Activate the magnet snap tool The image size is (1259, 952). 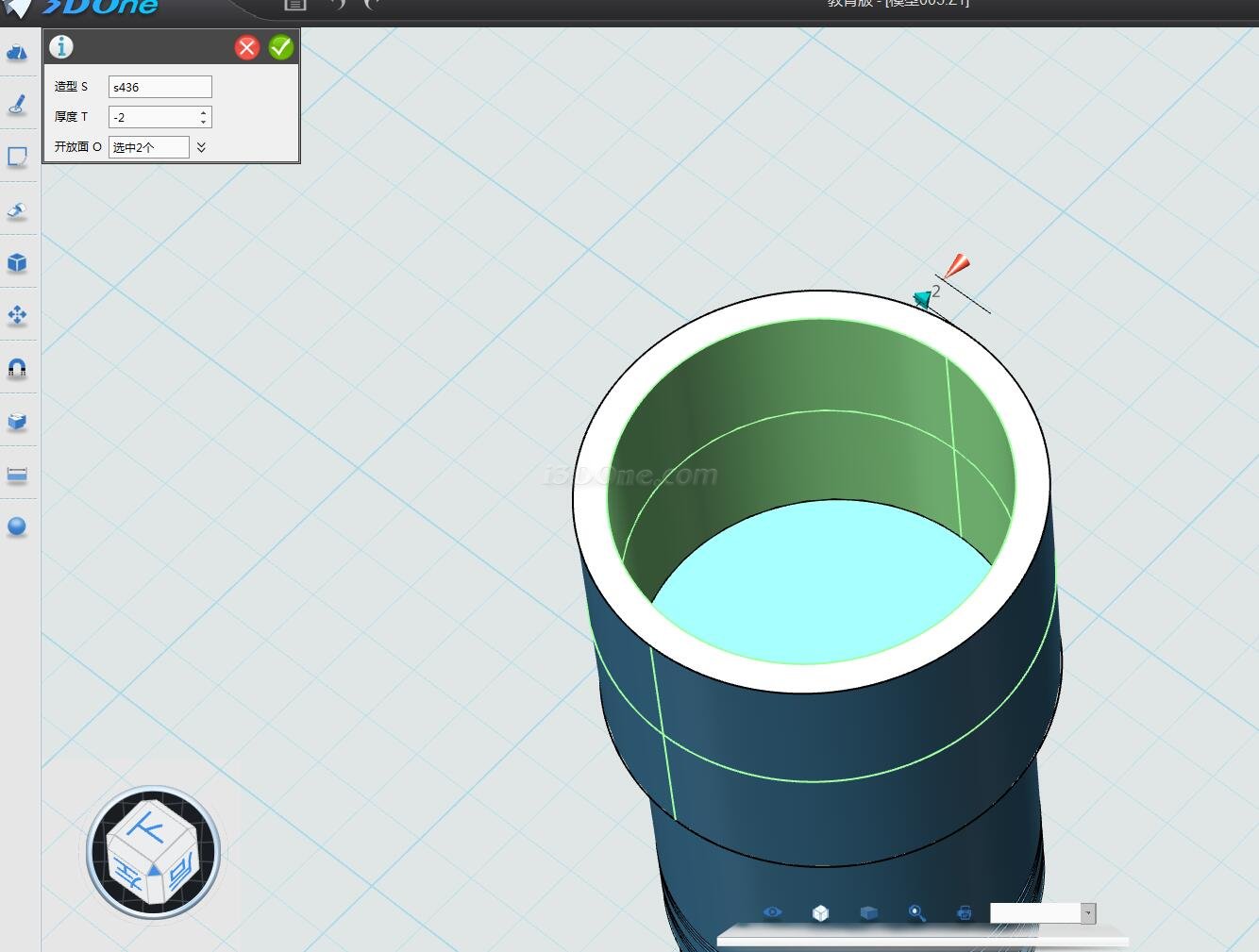(17, 368)
